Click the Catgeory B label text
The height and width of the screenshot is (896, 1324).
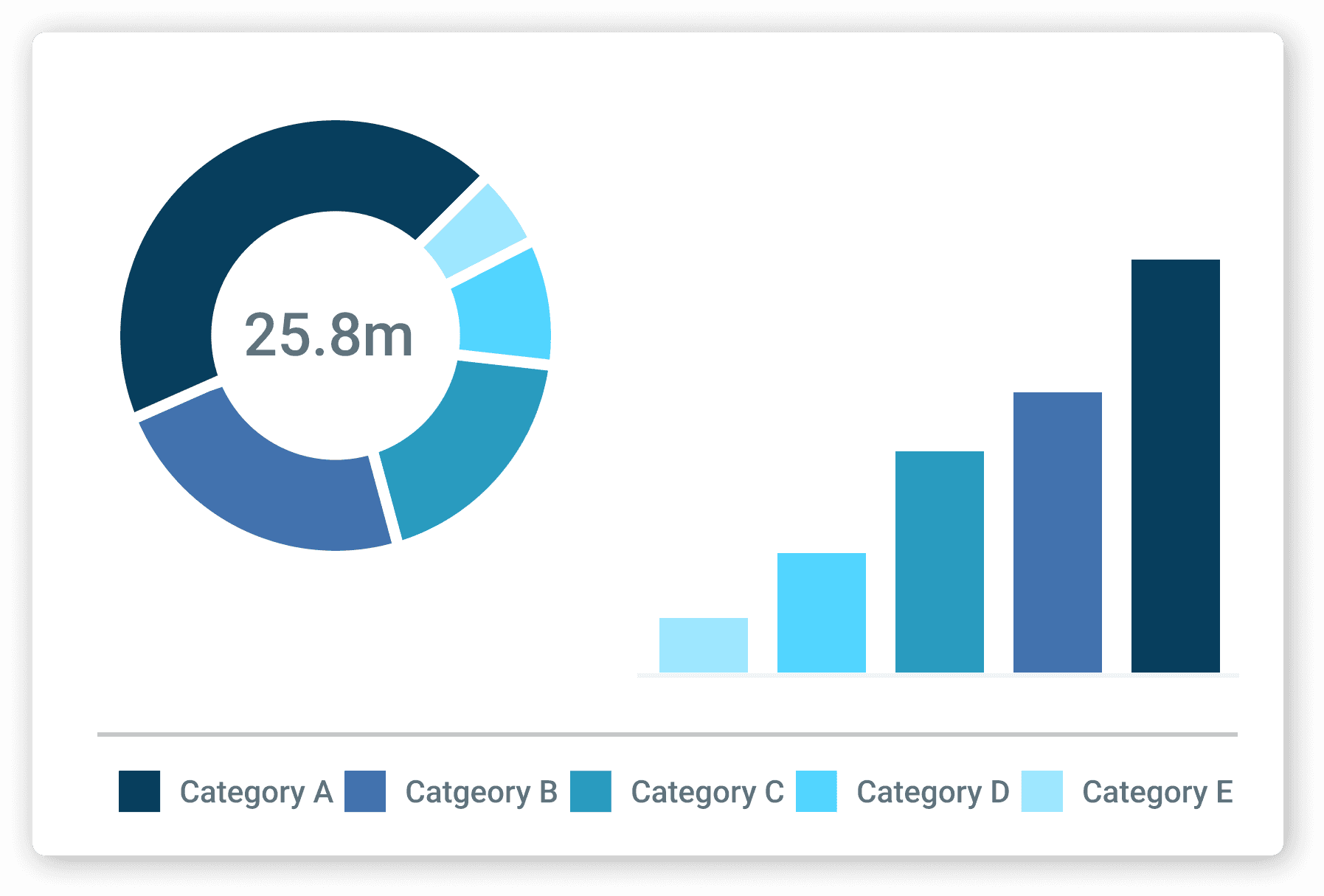[x=482, y=792]
